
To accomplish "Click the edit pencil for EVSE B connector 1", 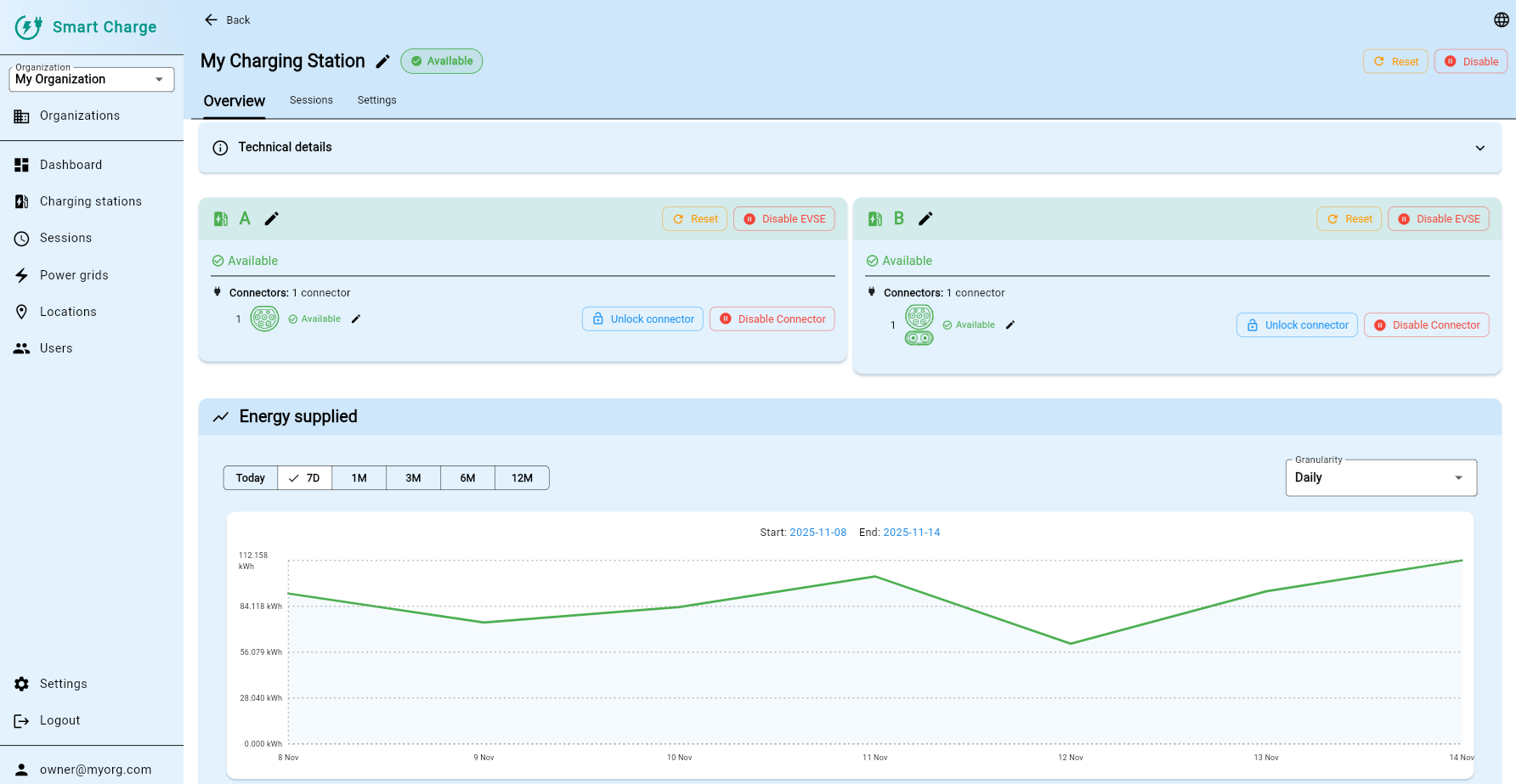I will (x=1010, y=325).
